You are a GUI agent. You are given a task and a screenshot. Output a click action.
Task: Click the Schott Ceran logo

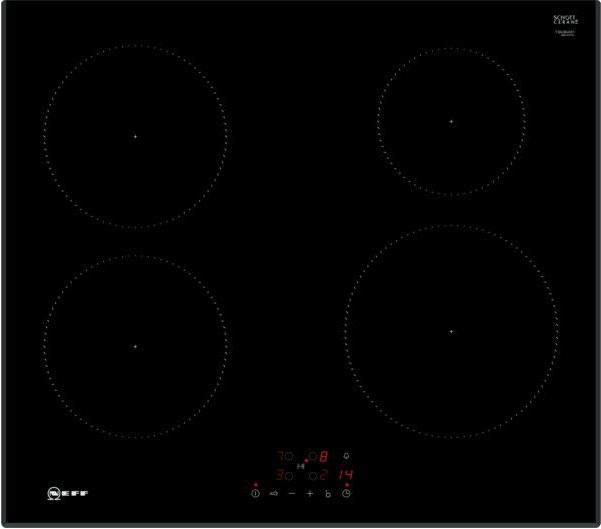click(567, 20)
